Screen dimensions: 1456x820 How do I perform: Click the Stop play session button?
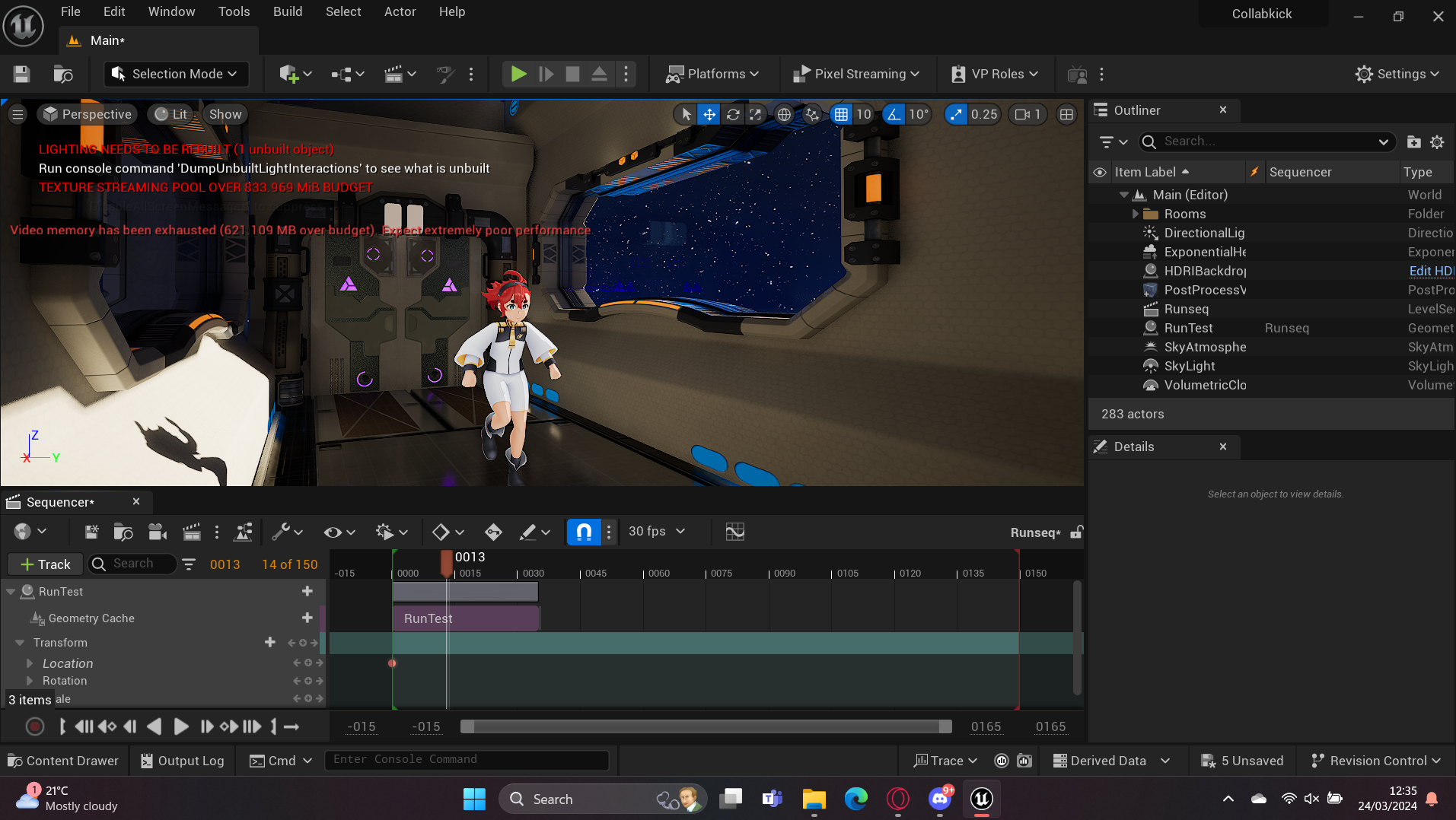pos(573,74)
